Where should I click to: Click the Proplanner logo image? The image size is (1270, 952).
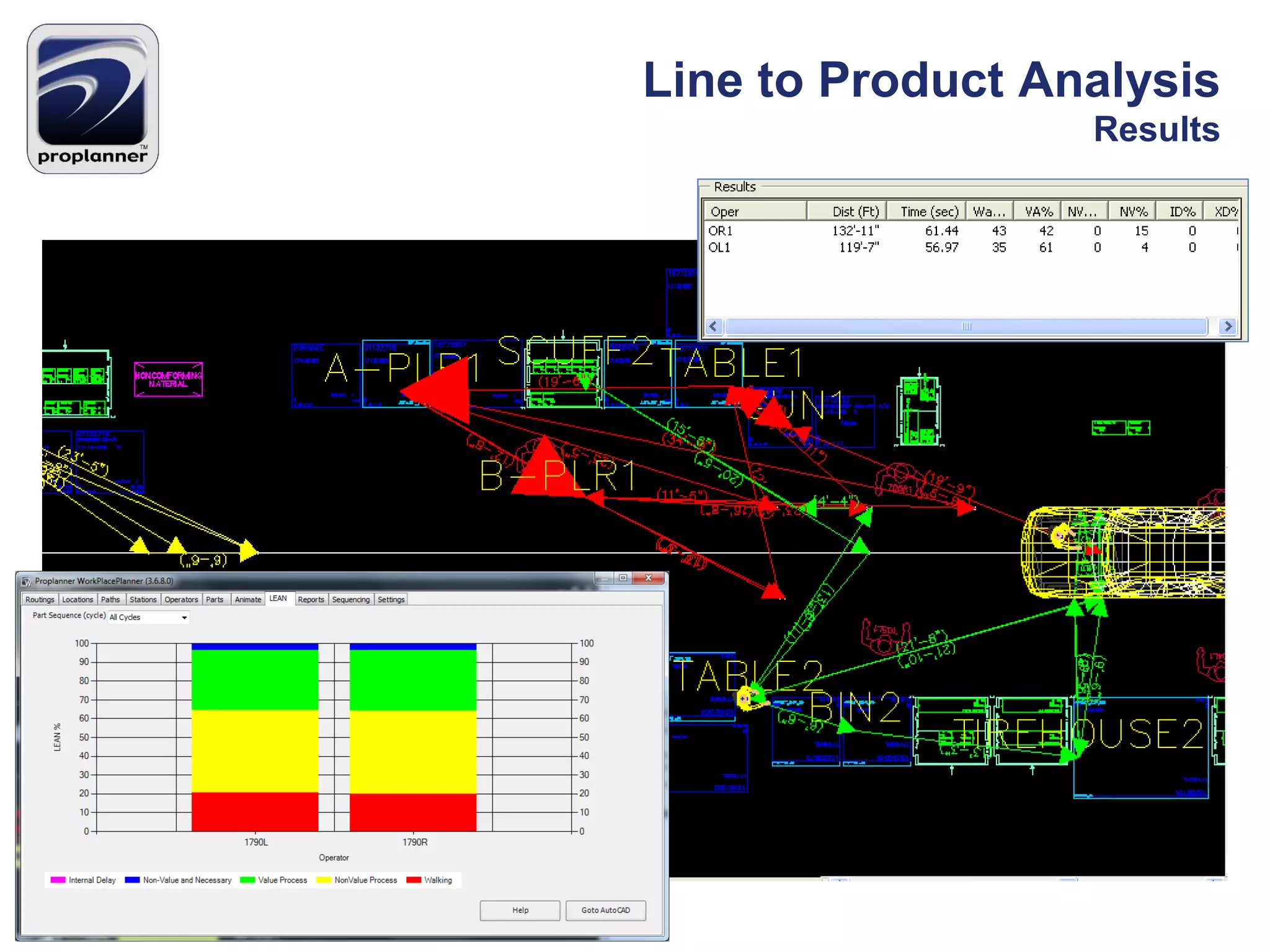93,99
